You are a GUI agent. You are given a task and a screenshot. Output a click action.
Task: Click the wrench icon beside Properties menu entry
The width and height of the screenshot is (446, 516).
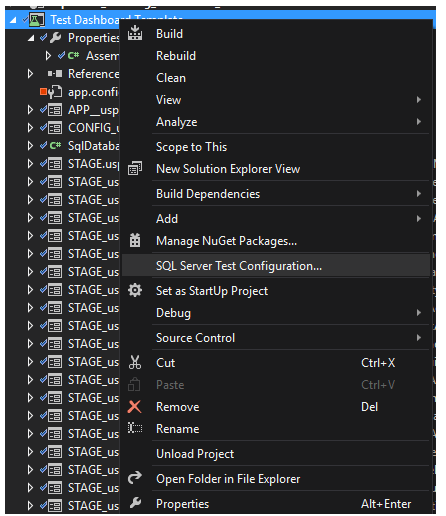(135, 503)
